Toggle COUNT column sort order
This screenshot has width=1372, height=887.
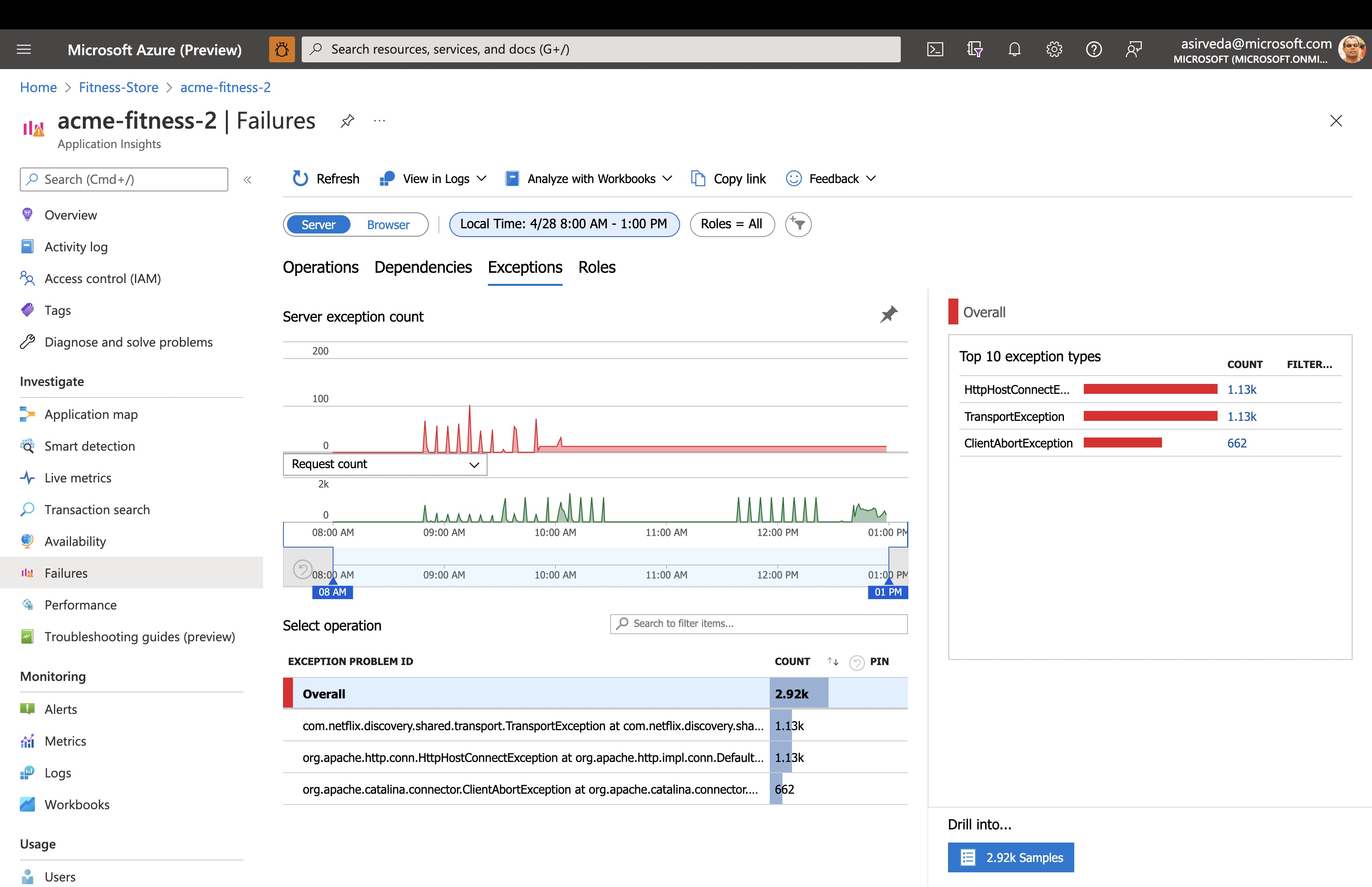point(832,661)
